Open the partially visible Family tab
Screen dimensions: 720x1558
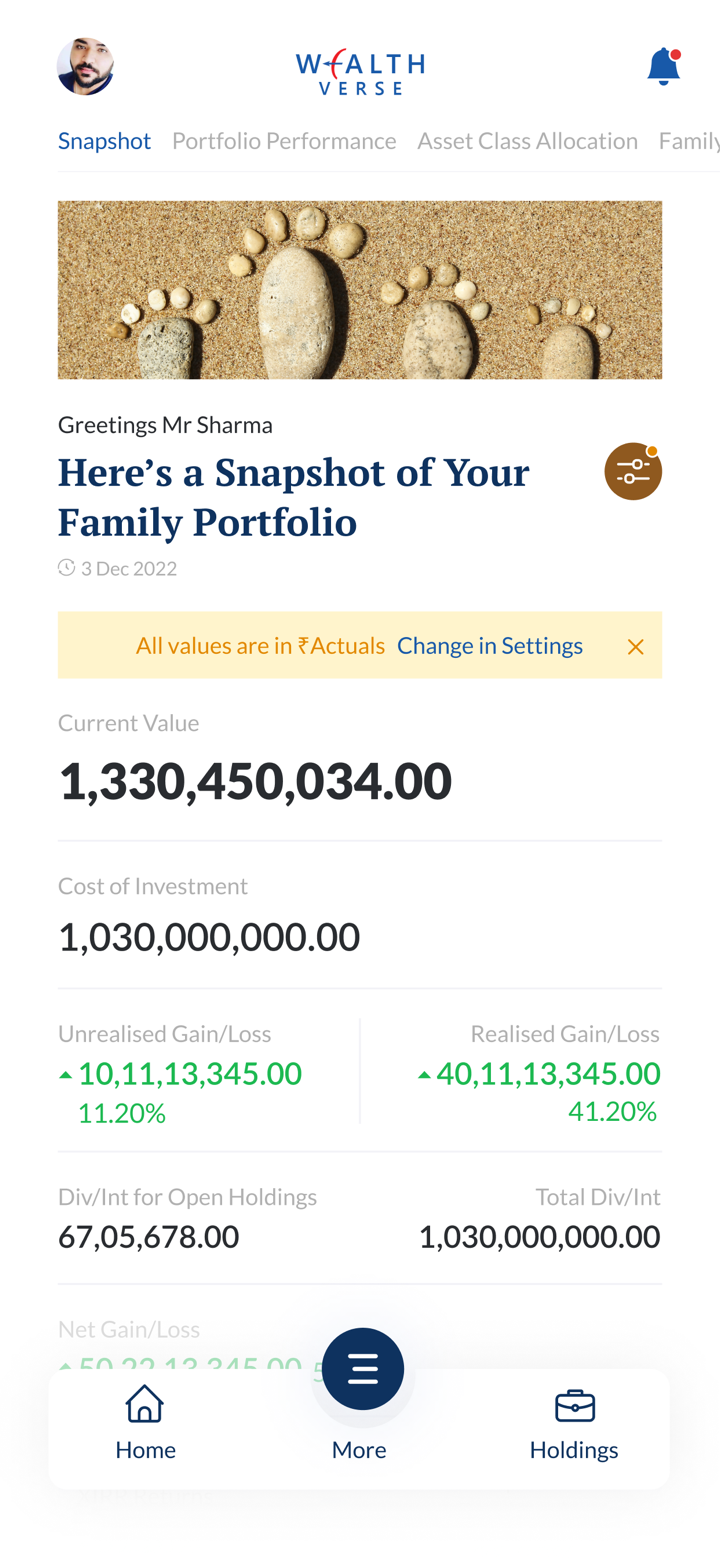point(690,141)
